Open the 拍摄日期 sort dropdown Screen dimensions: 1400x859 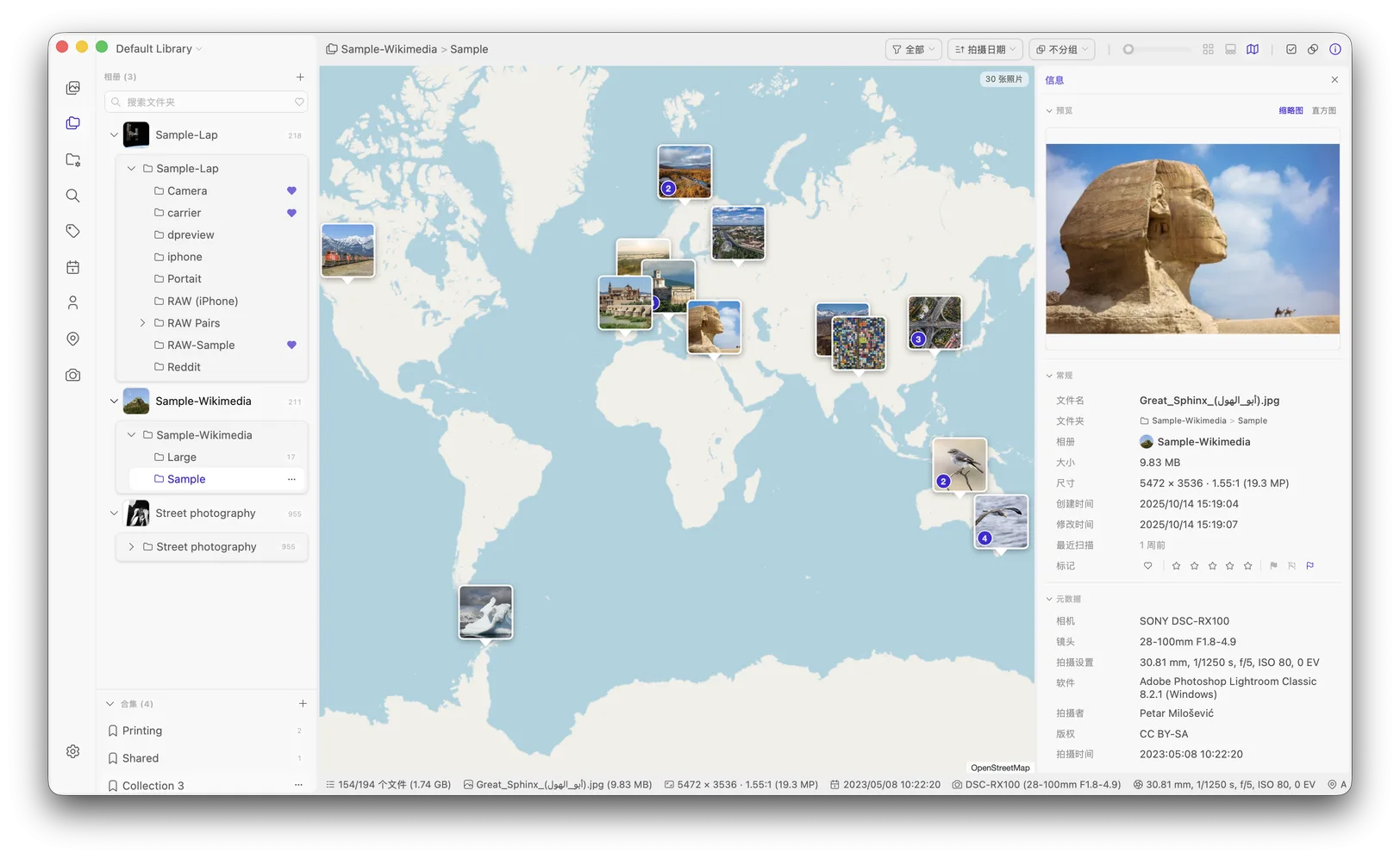pyautogui.click(x=985, y=49)
